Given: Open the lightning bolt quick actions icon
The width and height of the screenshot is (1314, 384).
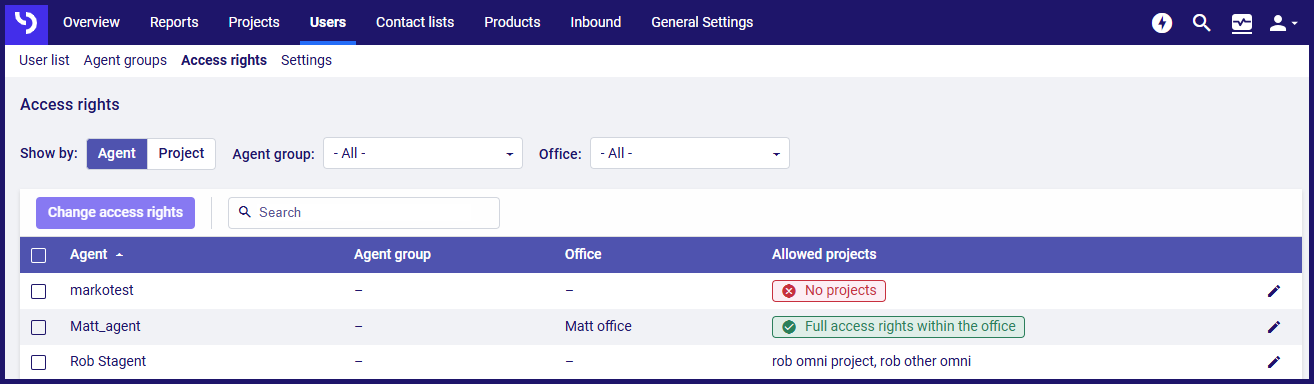Looking at the screenshot, I should (1162, 23).
